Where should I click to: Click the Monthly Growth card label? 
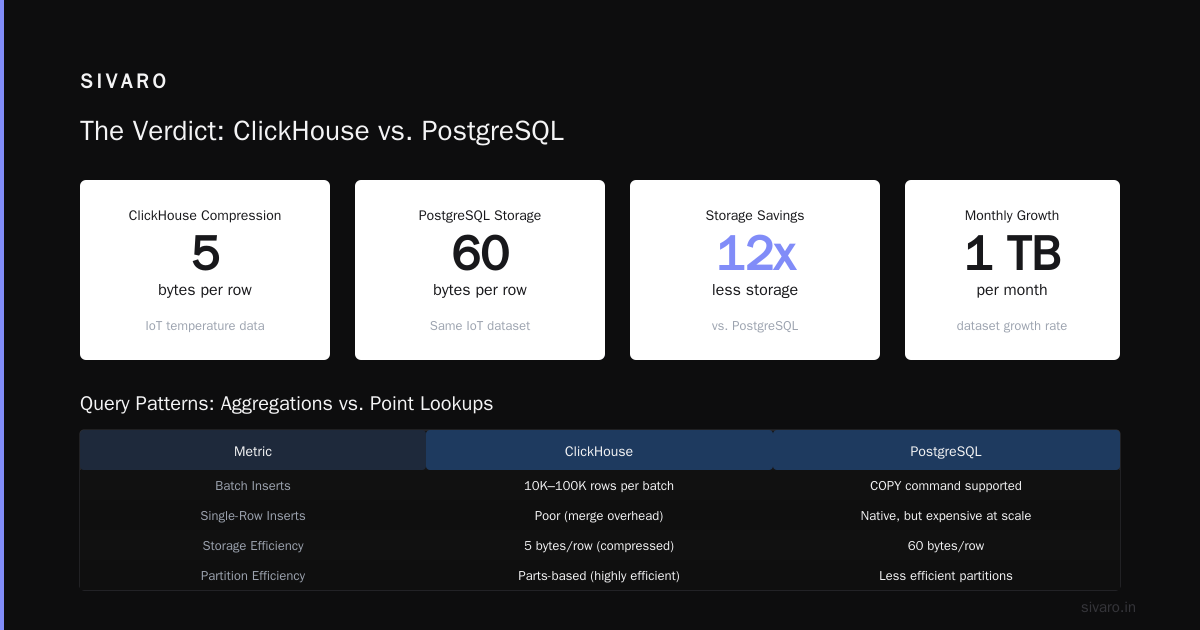[1012, 215]
